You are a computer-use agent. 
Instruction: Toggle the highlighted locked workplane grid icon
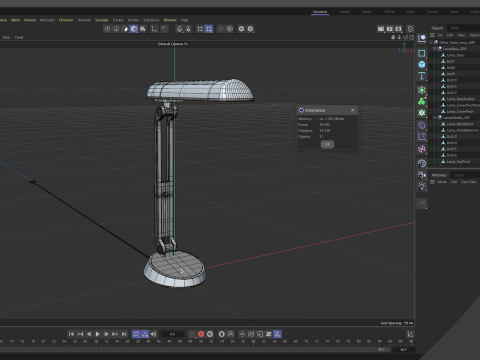(209, 29)
